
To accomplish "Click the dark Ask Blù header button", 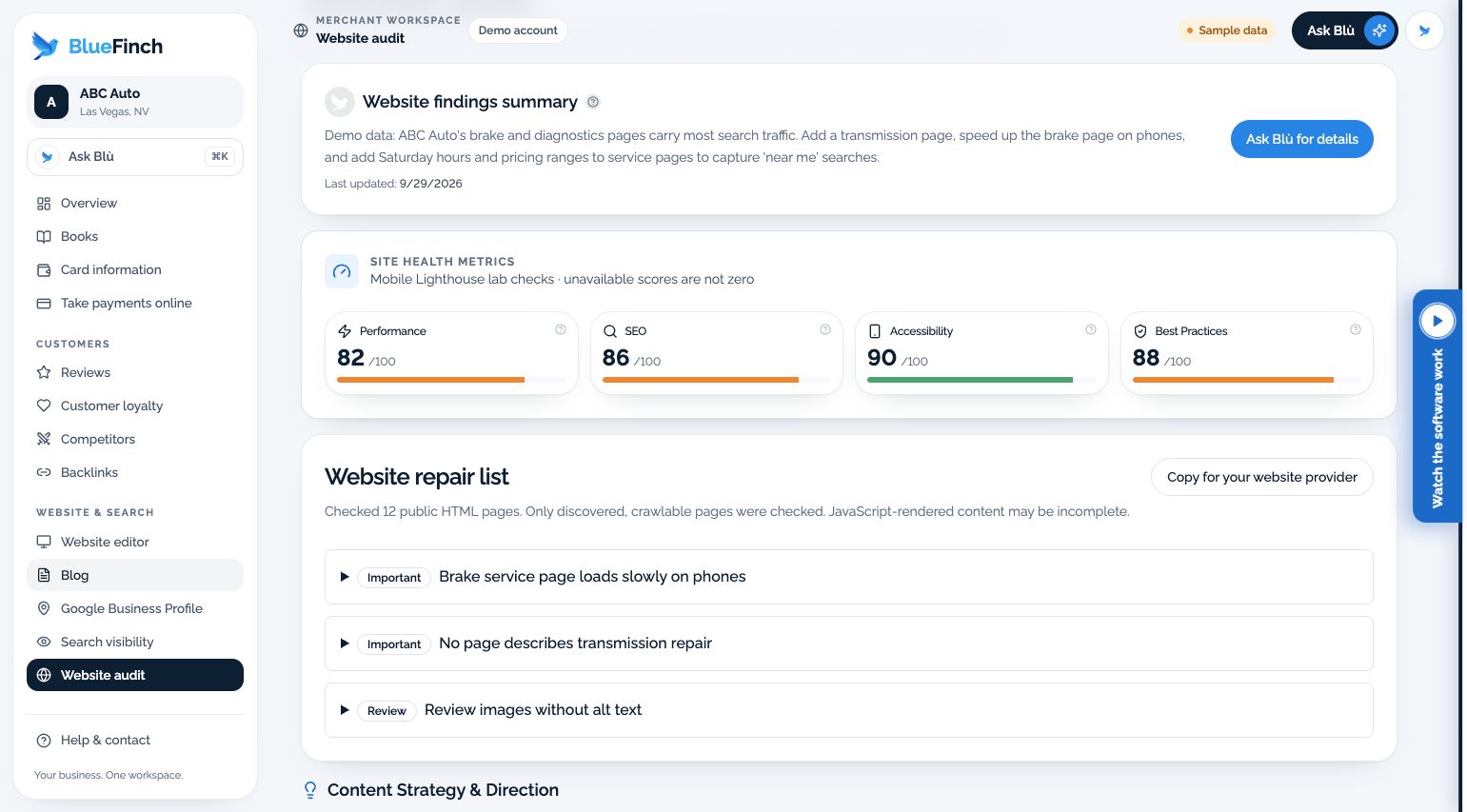I will [1344, 30].
